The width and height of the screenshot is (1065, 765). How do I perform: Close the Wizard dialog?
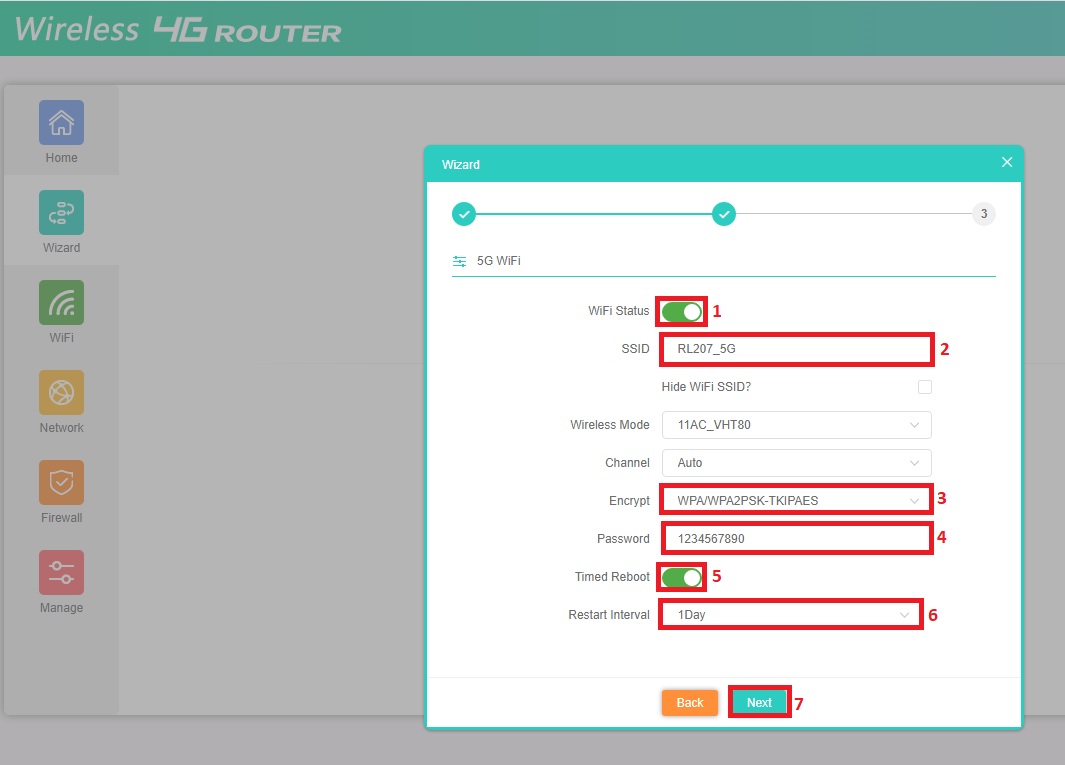(1007, 162)
